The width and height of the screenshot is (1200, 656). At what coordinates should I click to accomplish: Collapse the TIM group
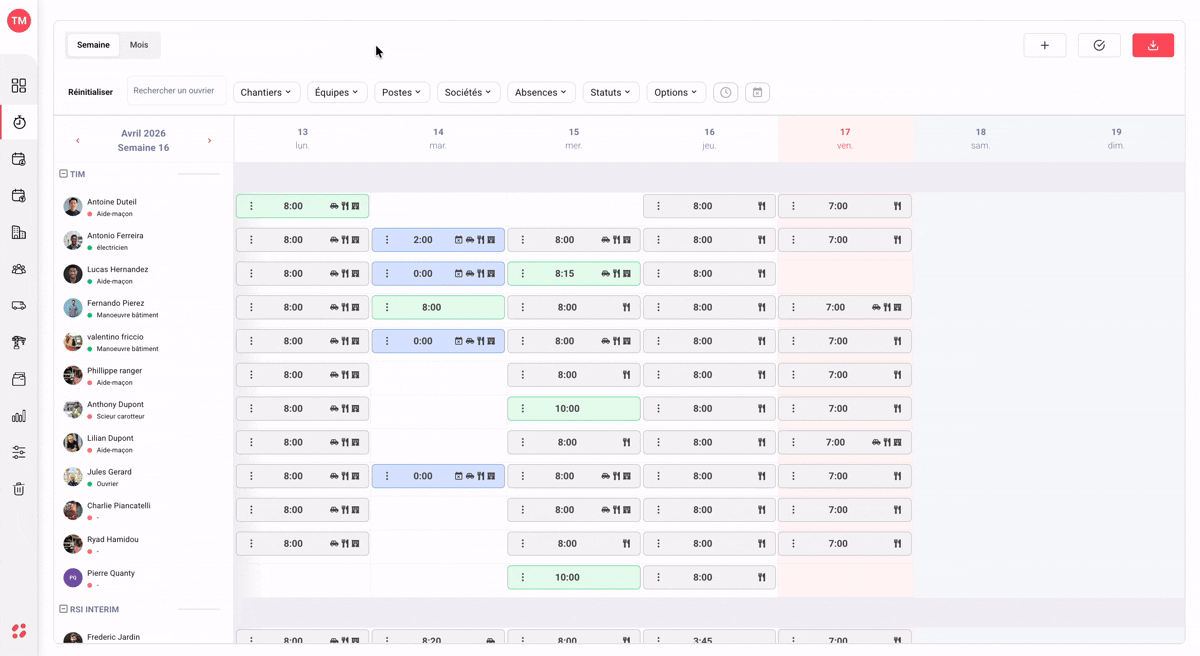[x=63, y=174]
